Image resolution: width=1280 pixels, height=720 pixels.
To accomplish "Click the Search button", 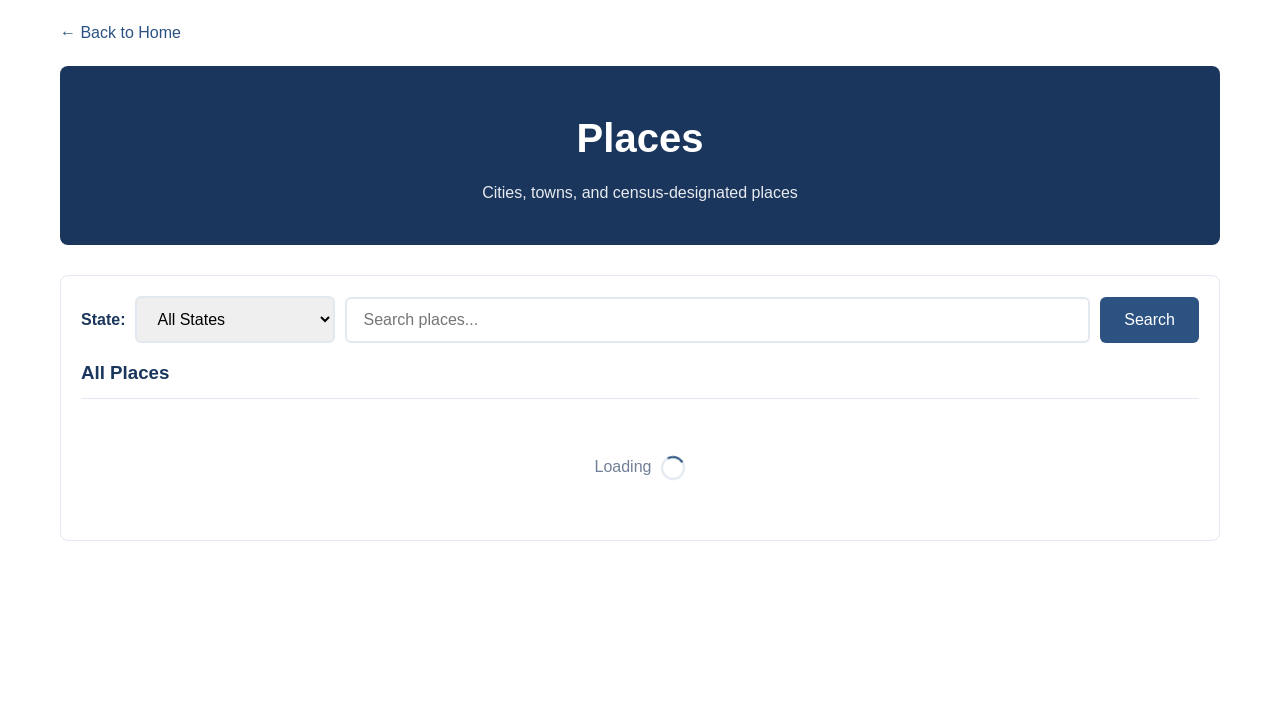I will 1149,320.
